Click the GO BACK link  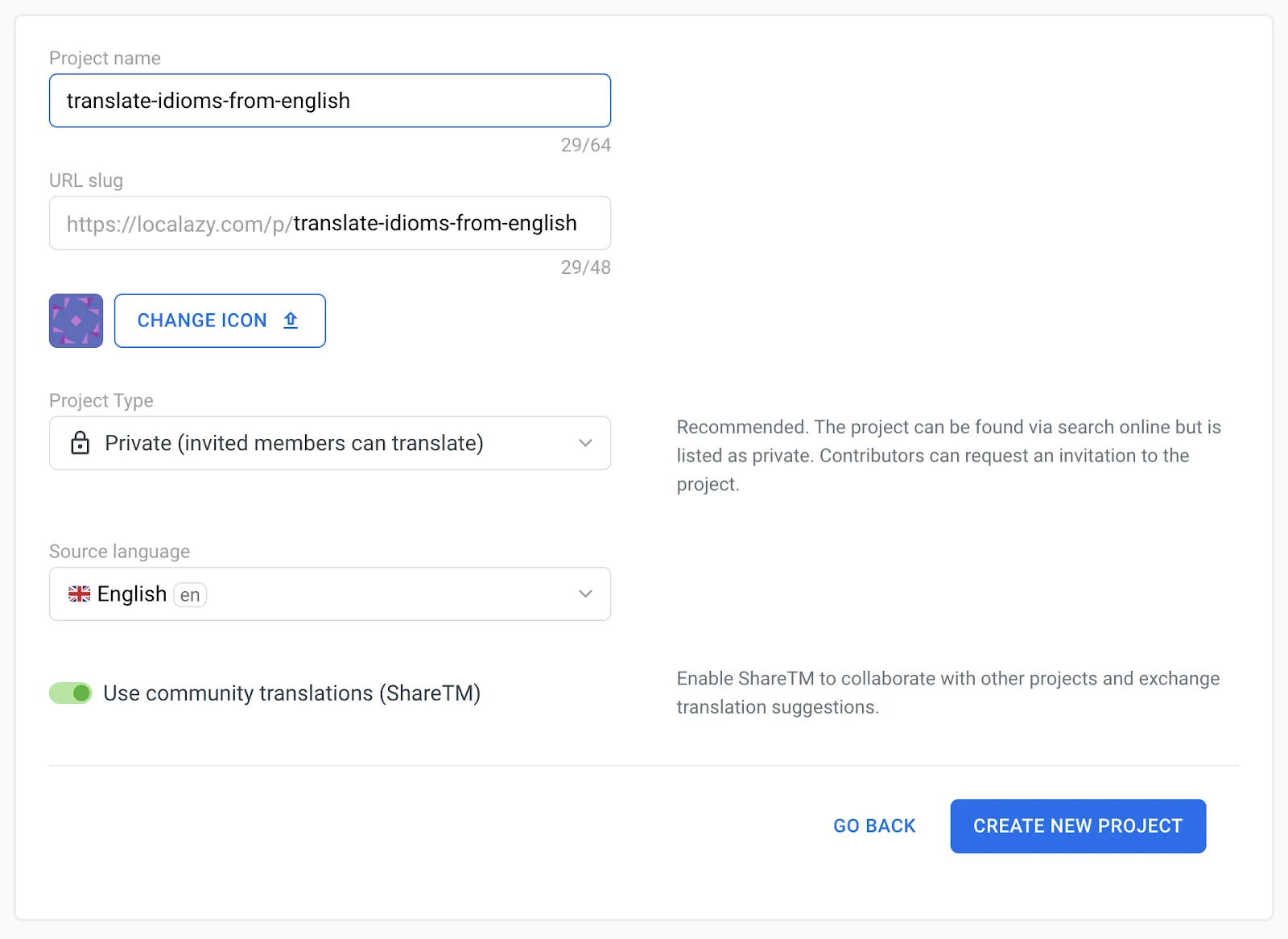coord(874,826)
